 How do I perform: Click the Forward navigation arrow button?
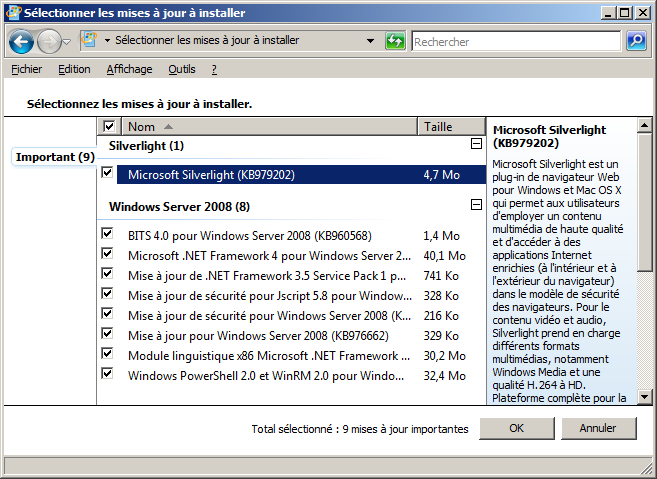48,42
